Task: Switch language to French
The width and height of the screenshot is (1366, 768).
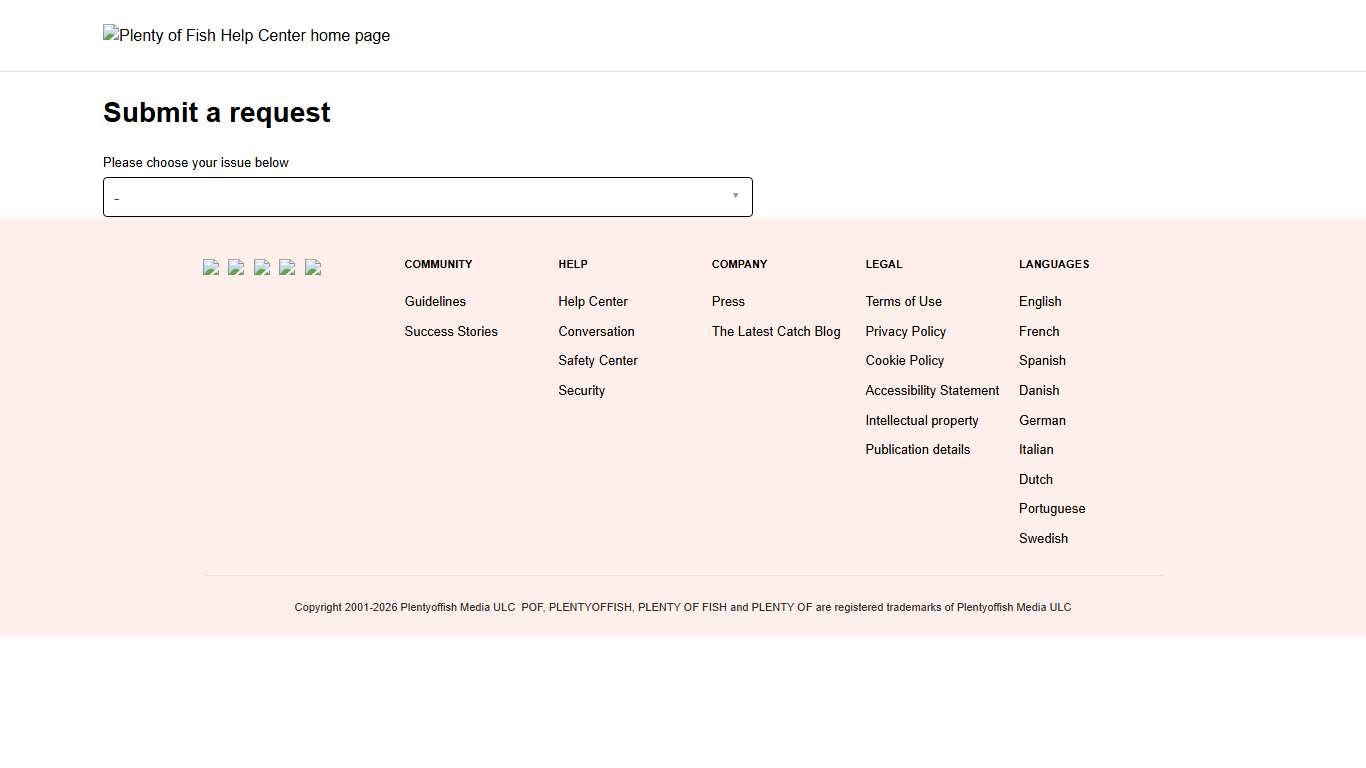Action: pyautogui.click(x=1038, y=331)
